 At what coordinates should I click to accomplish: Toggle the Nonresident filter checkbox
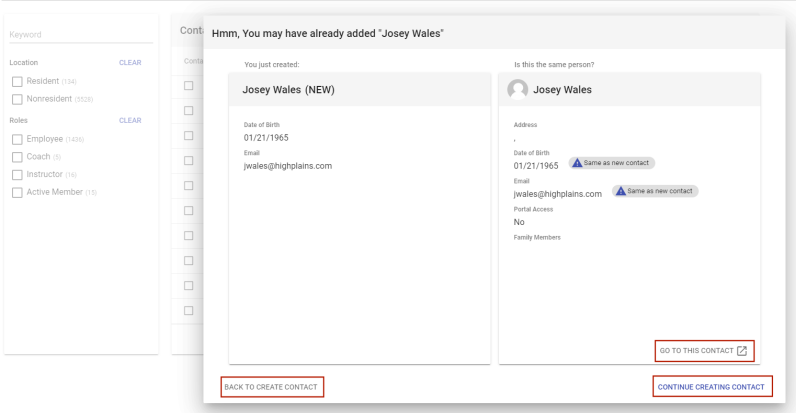[x=17, y=99]
